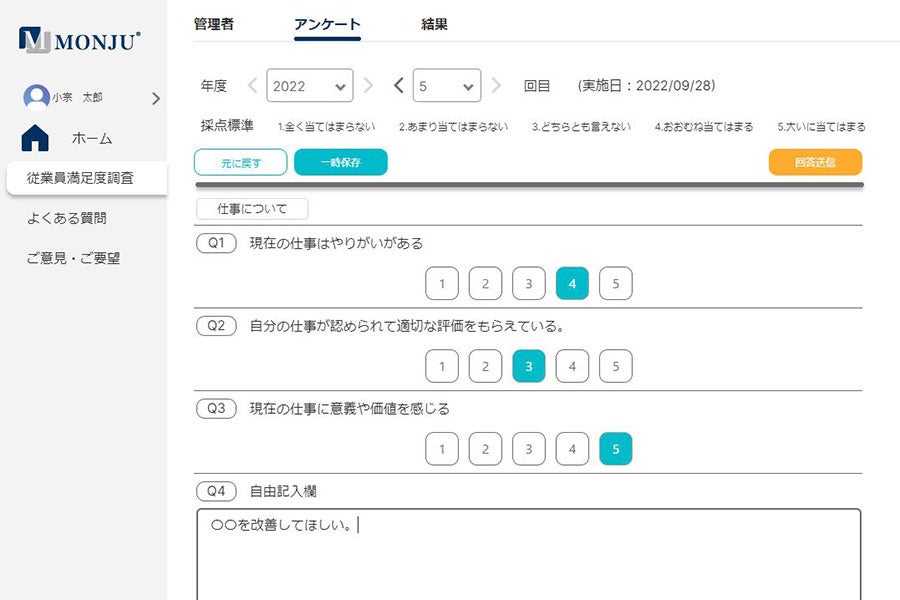
Task: Open the survey round number dropdown
Action: point(446,86)
